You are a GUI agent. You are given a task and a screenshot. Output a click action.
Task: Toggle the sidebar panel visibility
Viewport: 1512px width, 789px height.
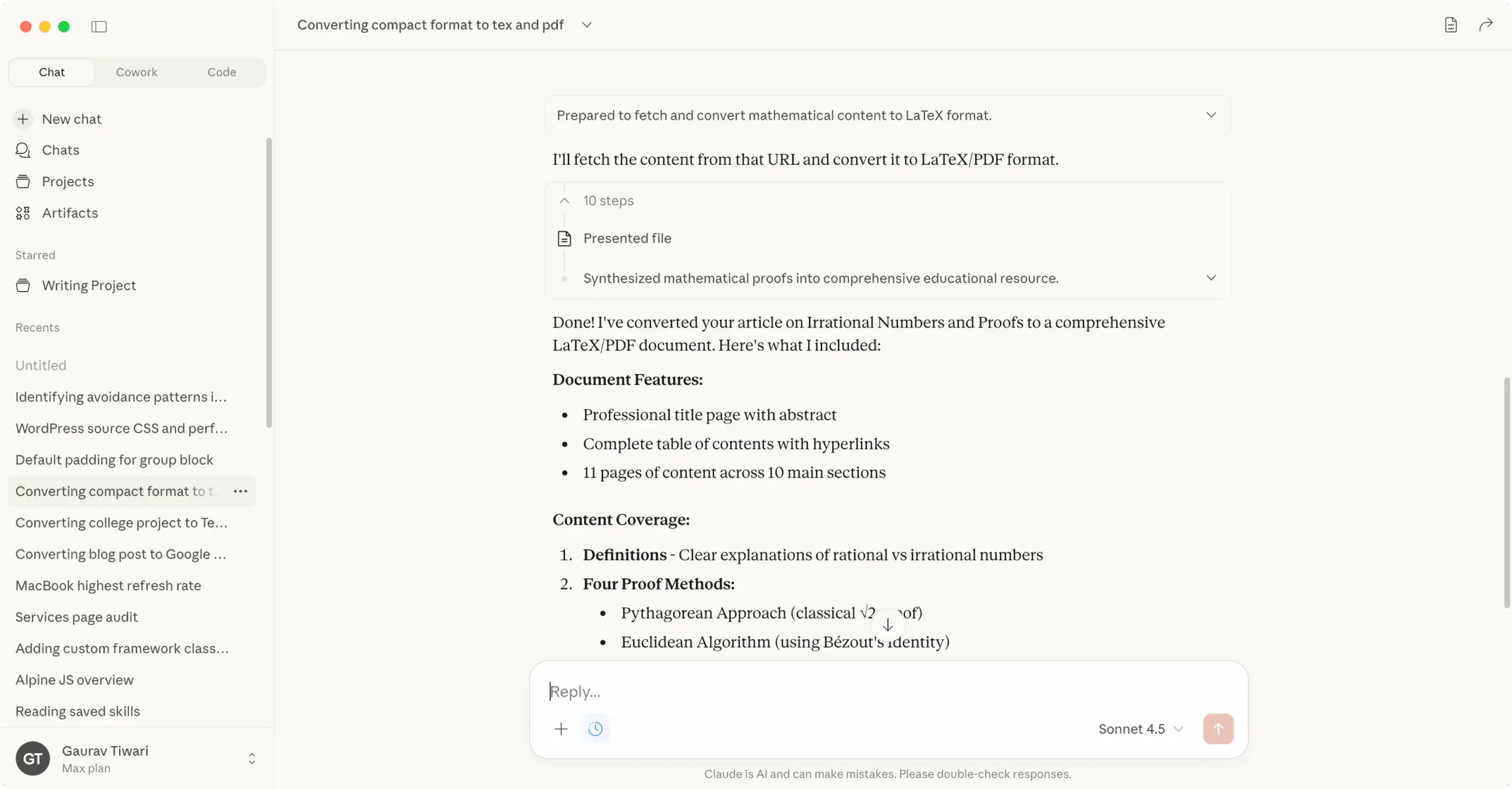(x=99, y=27)
